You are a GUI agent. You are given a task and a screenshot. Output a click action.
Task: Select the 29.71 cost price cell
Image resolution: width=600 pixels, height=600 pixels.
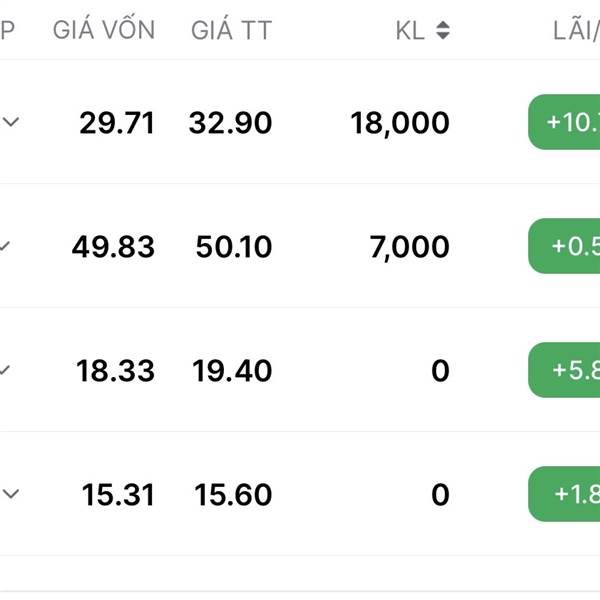[117, 123]
